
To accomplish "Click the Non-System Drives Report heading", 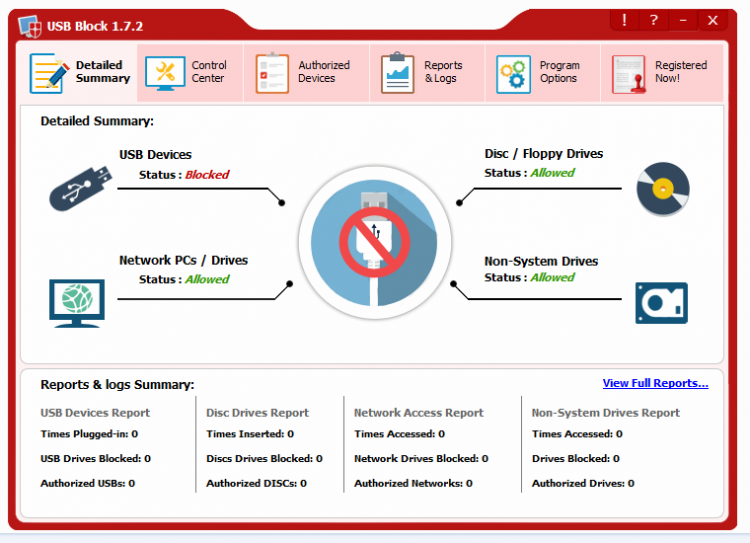I will click(x=606, y=413).
